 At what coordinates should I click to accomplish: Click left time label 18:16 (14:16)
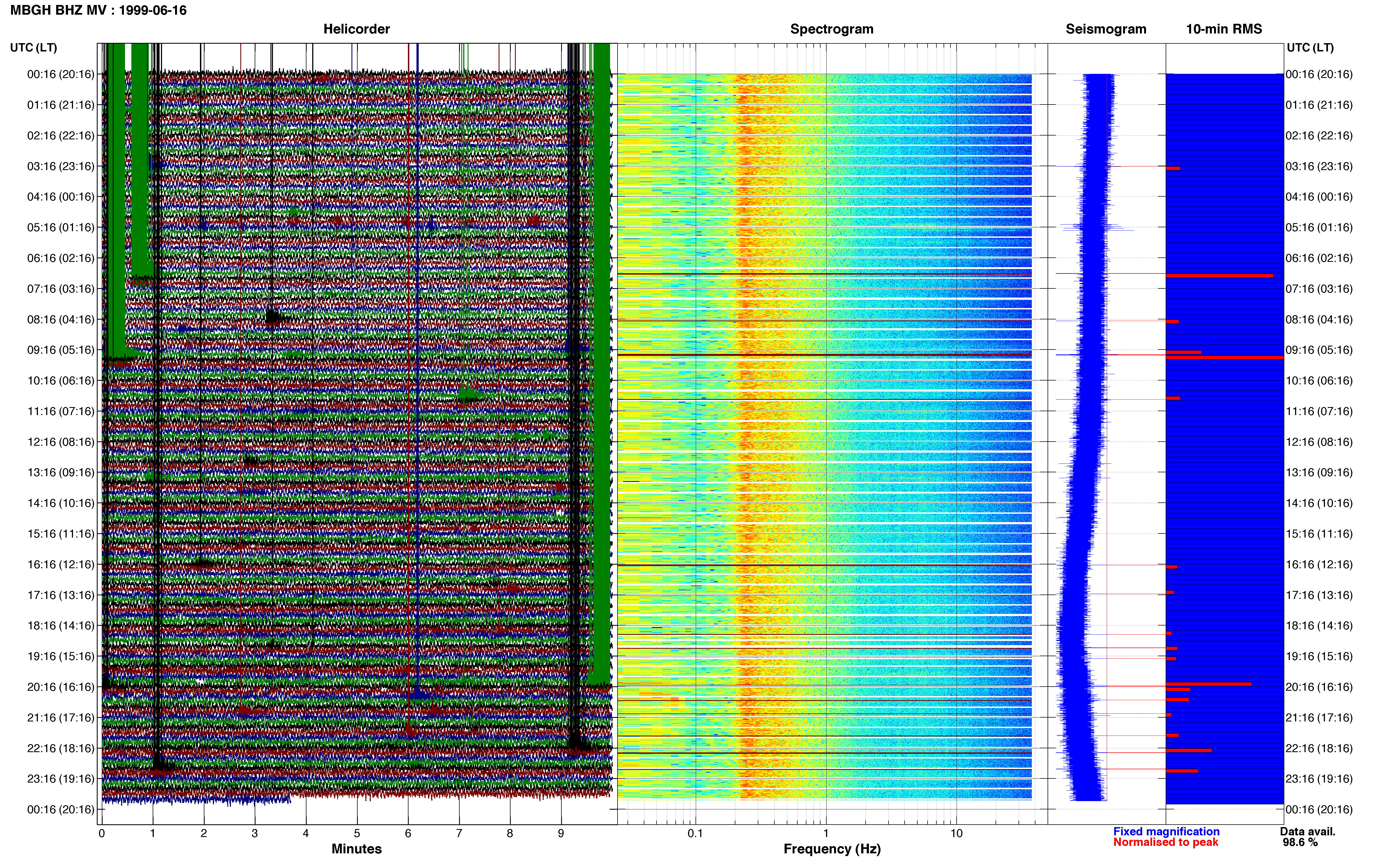[x=61, y=626]
